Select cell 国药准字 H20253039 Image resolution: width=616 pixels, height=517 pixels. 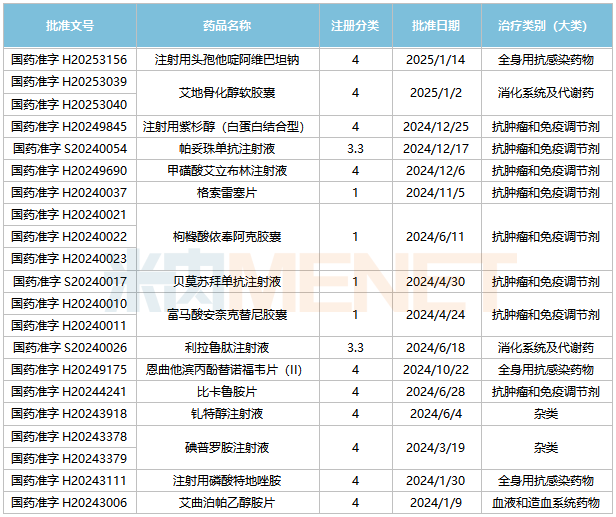69,82
